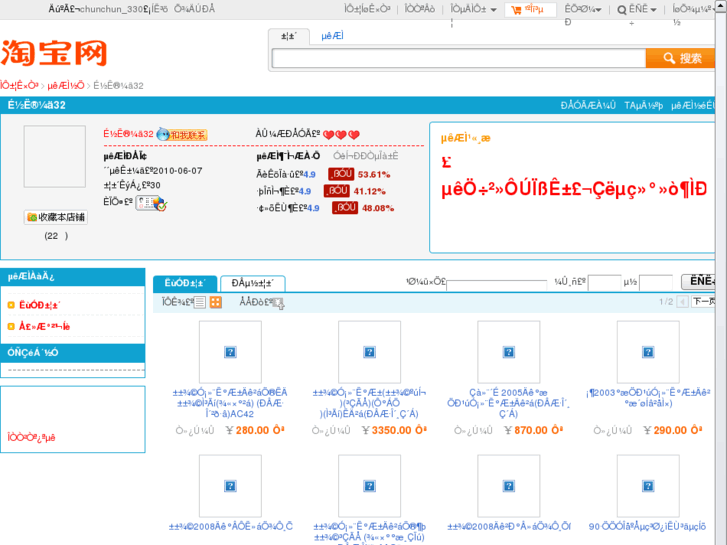Select the highlighted blue products tab
Screen dimensions: 727x545
(185, 283)
